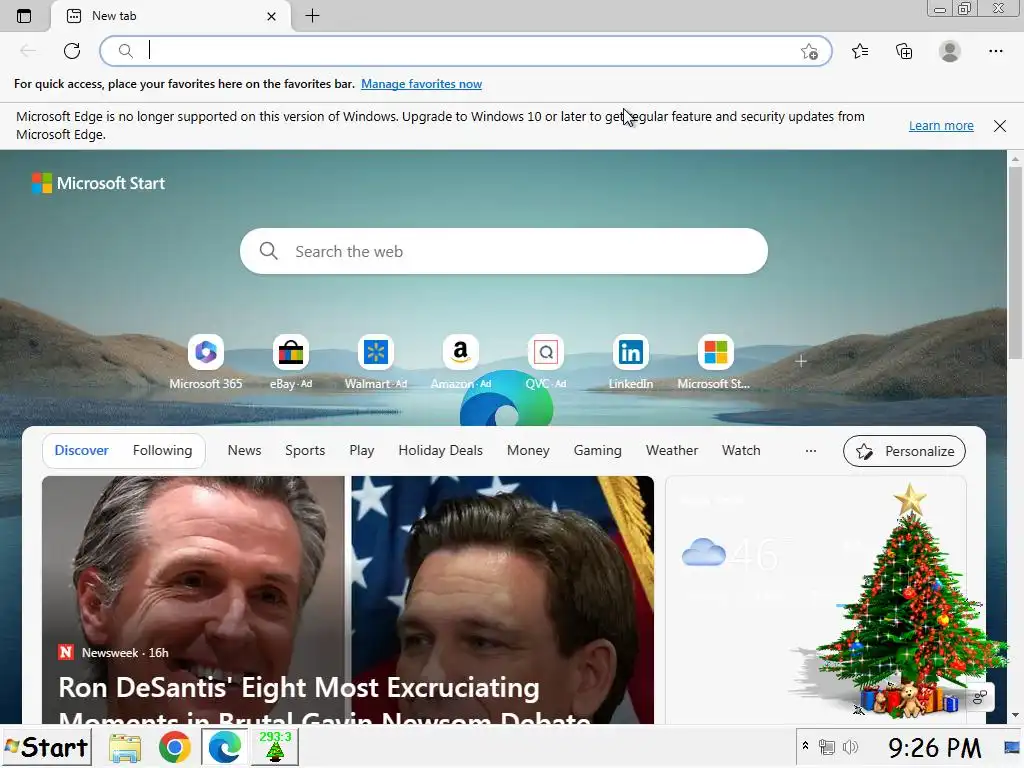This screenshot has height=768, width=1024.
Task: Open Settings and more ellipsis menu
Action: (x=995, y=51)
